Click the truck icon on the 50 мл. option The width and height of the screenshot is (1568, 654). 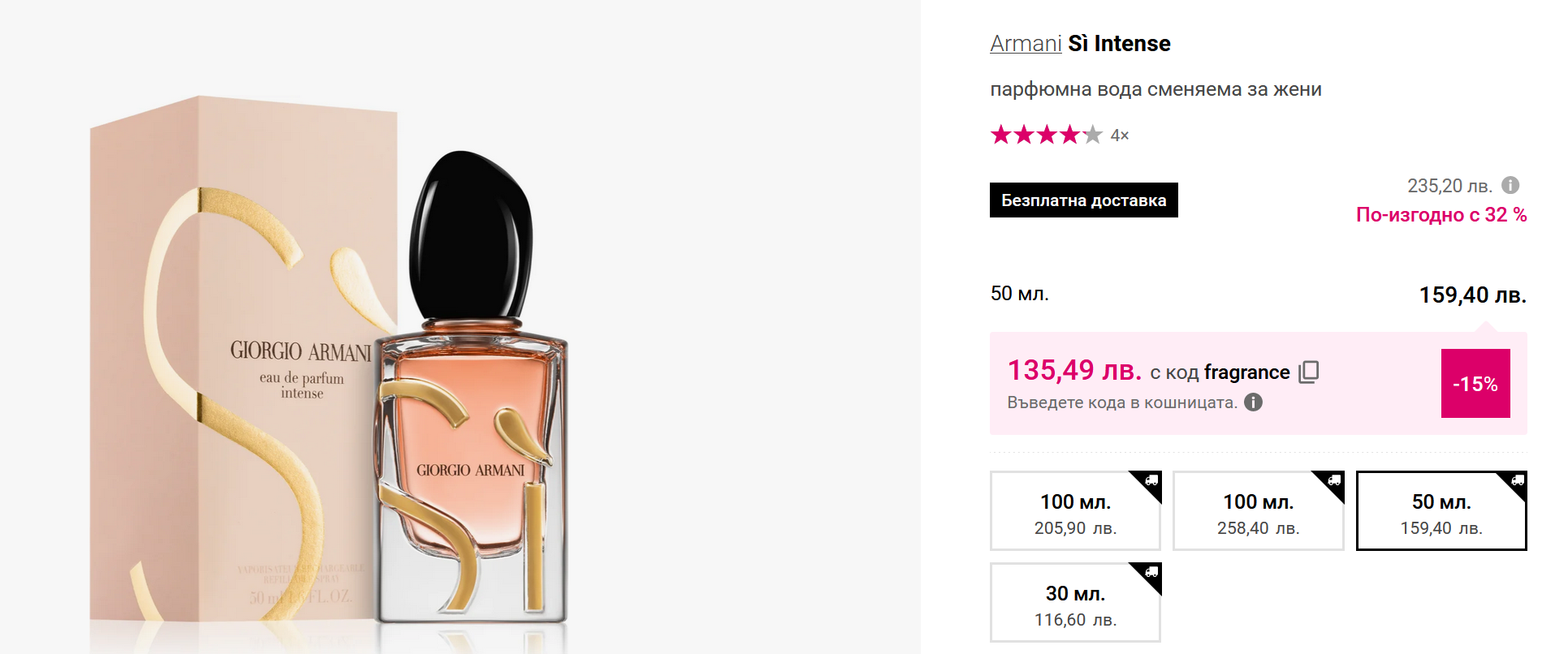pyautogui.click(x=1518, y=480)
